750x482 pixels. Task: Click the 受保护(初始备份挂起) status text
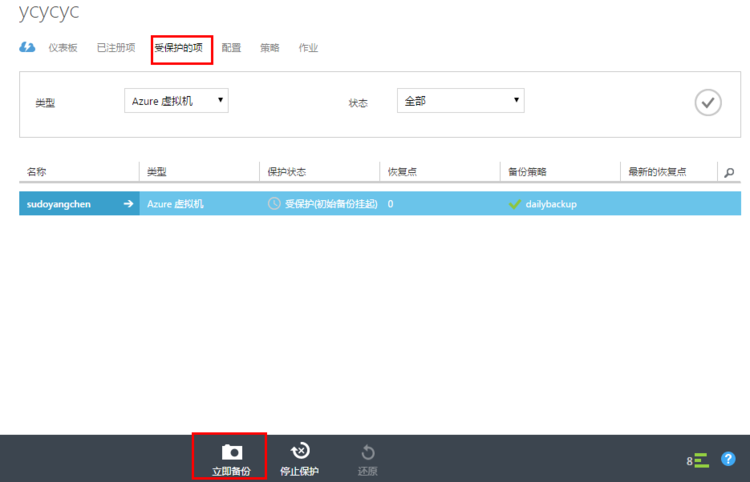coord(331,204)
